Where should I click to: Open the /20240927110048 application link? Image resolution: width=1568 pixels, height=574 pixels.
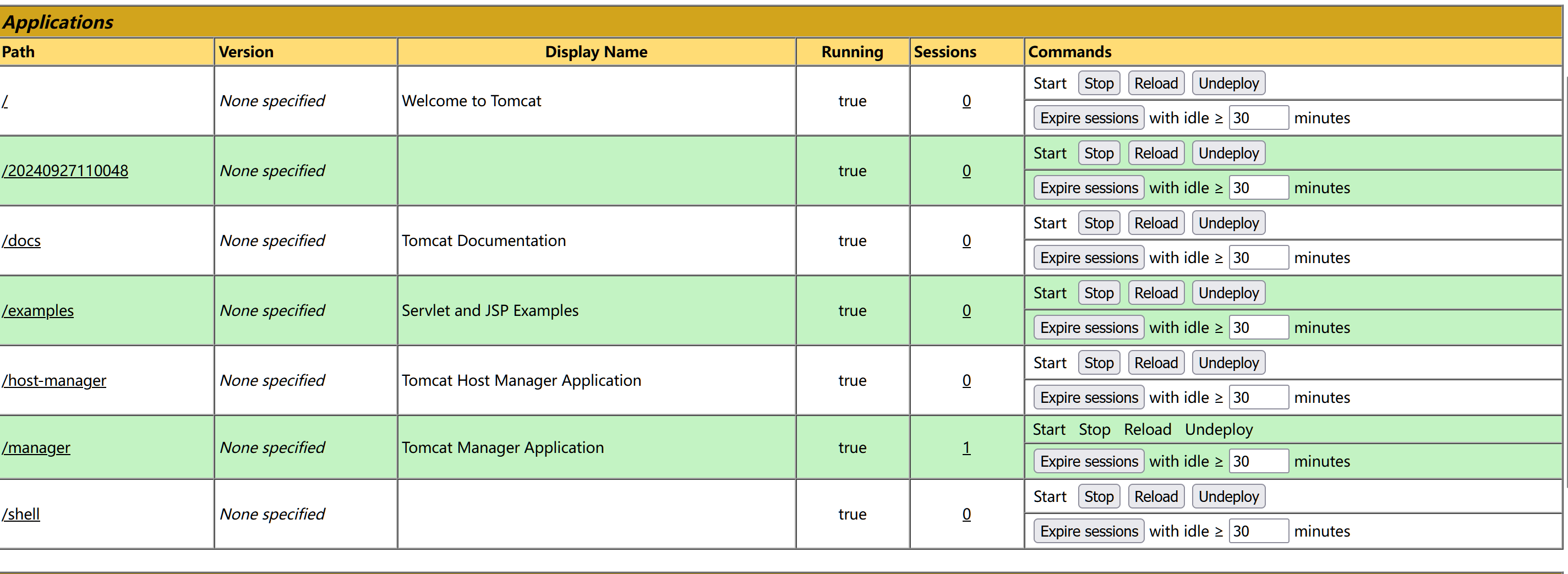click(65, 171)
